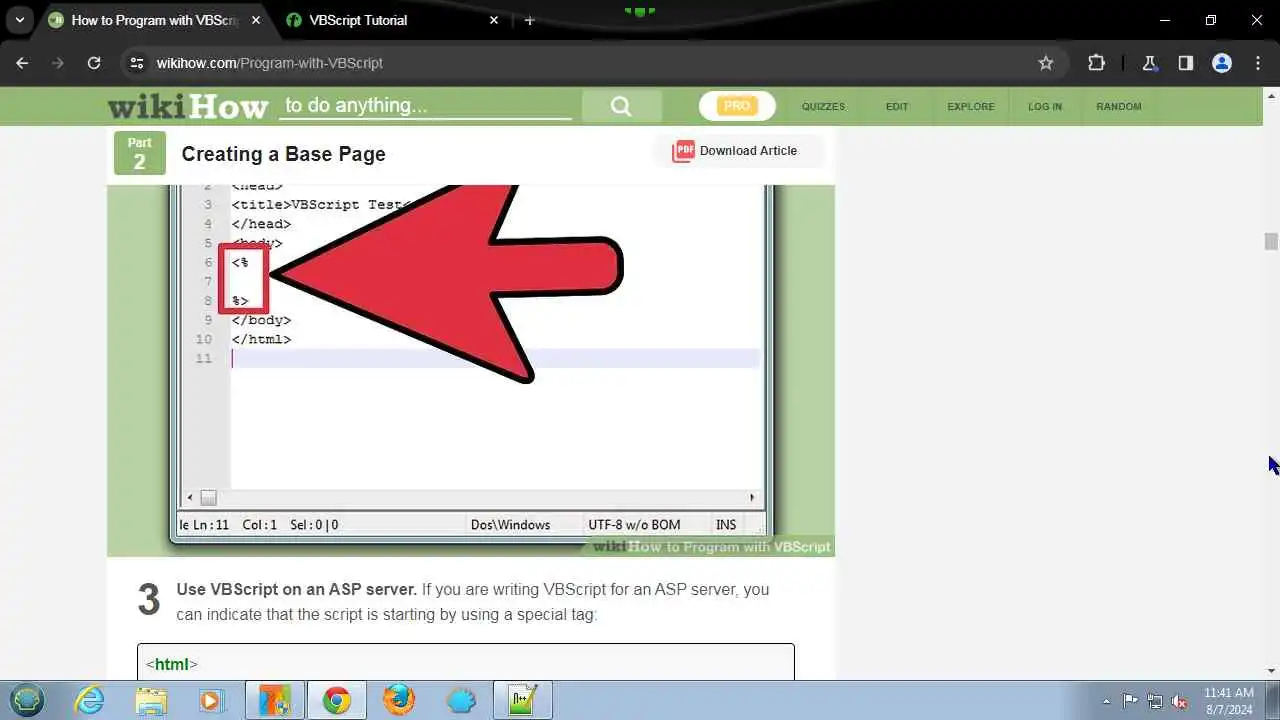Launch Internet Explorer from the taskbar
This screenshot has height=720, width=1280.
pyautogui.click(x=90, y=700)
